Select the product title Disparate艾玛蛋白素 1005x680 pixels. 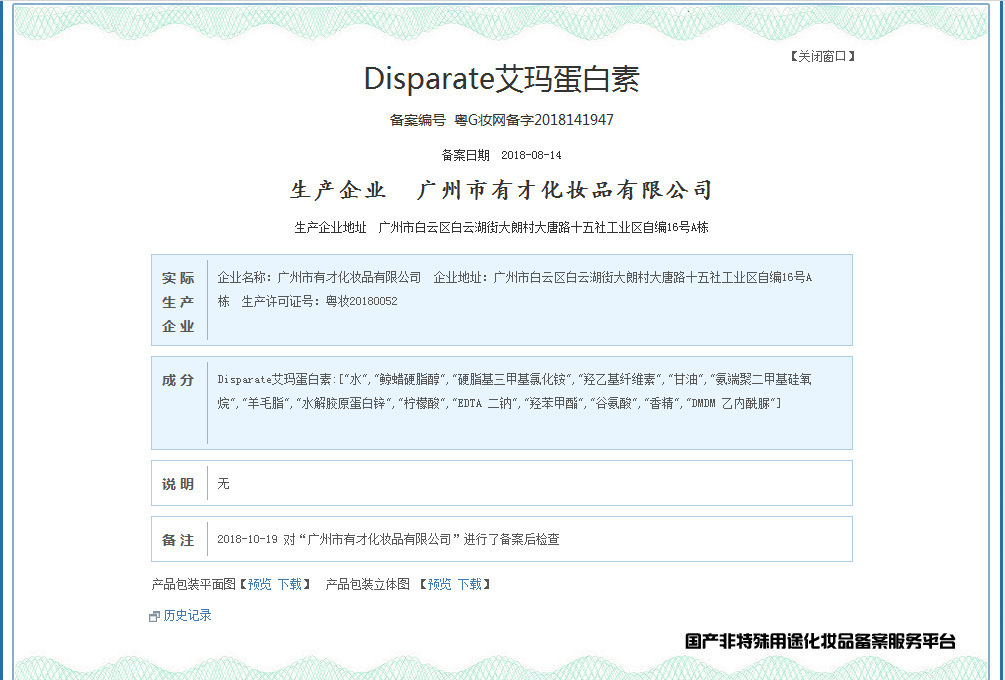[502, 79]
